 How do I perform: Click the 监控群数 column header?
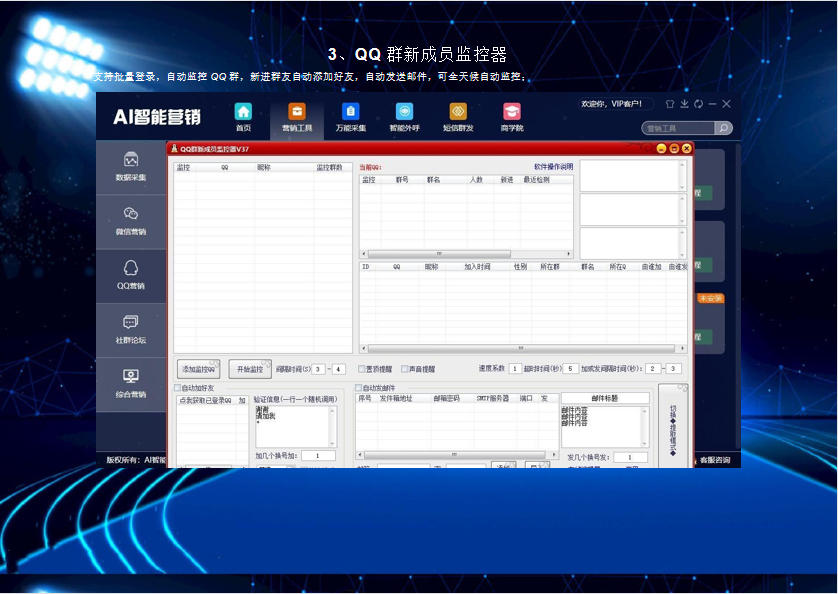(x=330, y=168)
